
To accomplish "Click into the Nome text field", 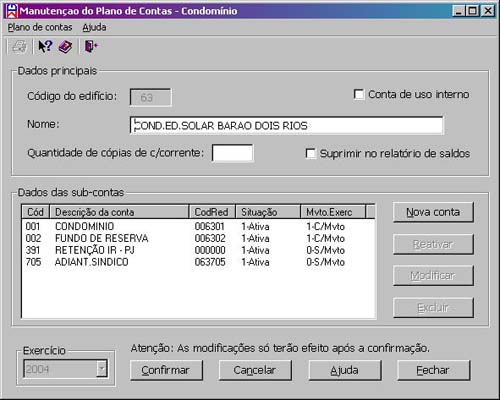I will coord(287,126).
